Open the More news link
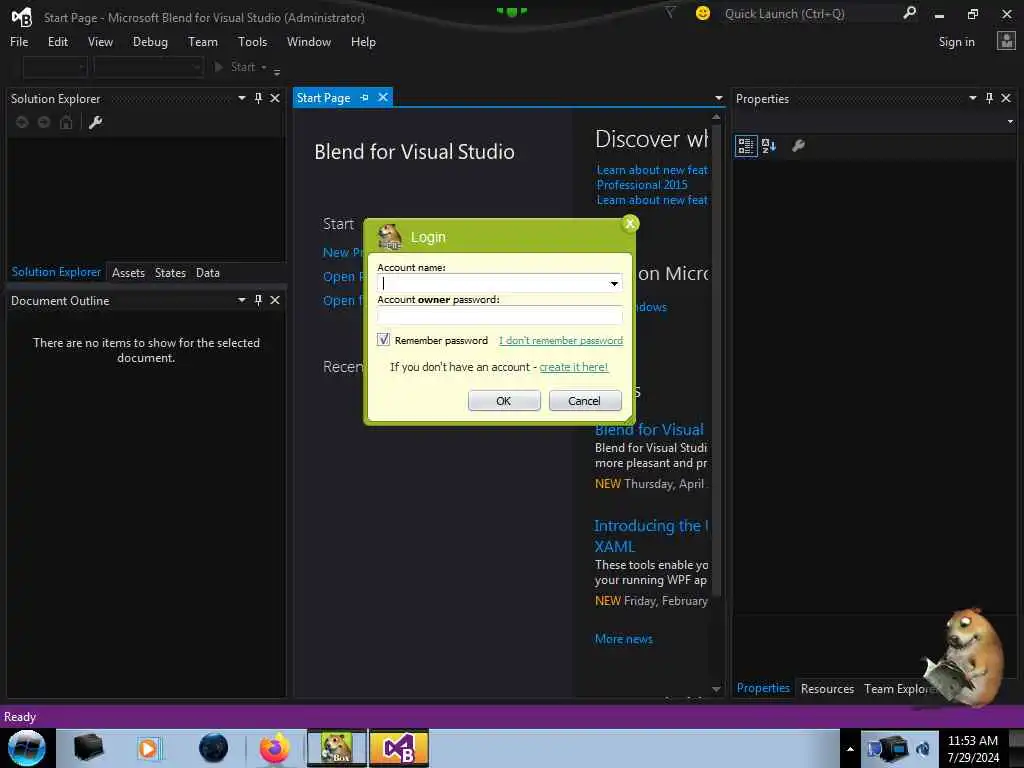Viewport: 1024px width, 768px height. pos(624,639)
